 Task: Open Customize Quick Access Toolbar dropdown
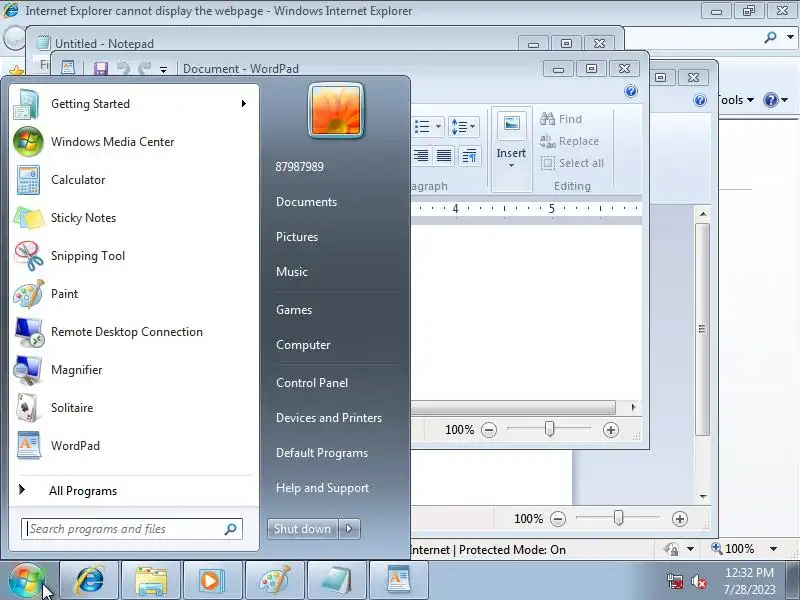click(163, 69)
